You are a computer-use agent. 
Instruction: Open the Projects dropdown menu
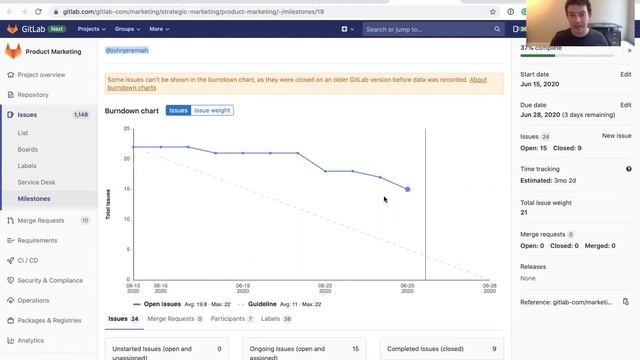point(91,29)
